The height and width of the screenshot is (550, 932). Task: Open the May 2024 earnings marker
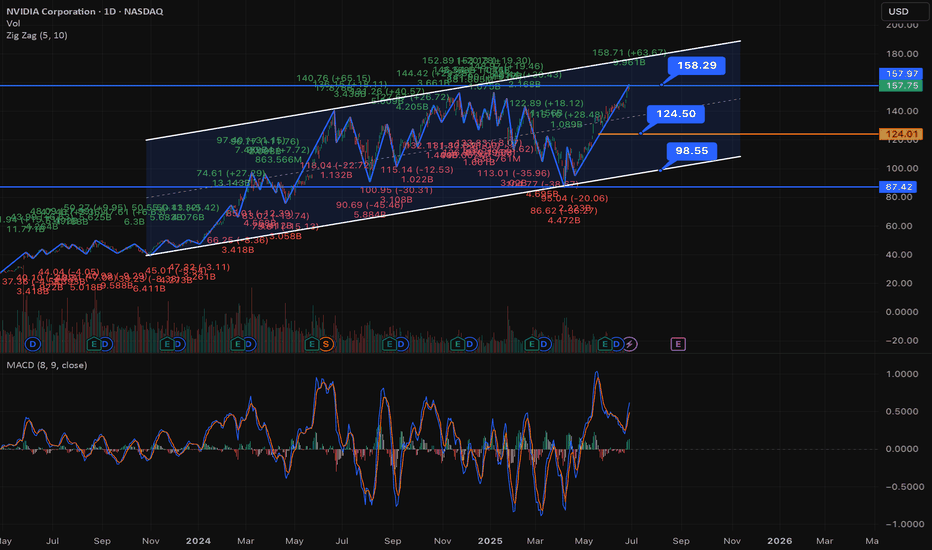[x=311, y=344]
